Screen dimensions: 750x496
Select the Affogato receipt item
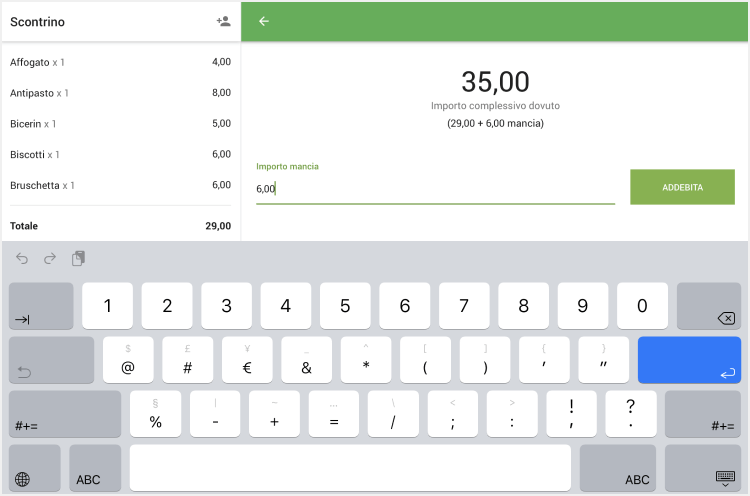(x=120, y=62)
